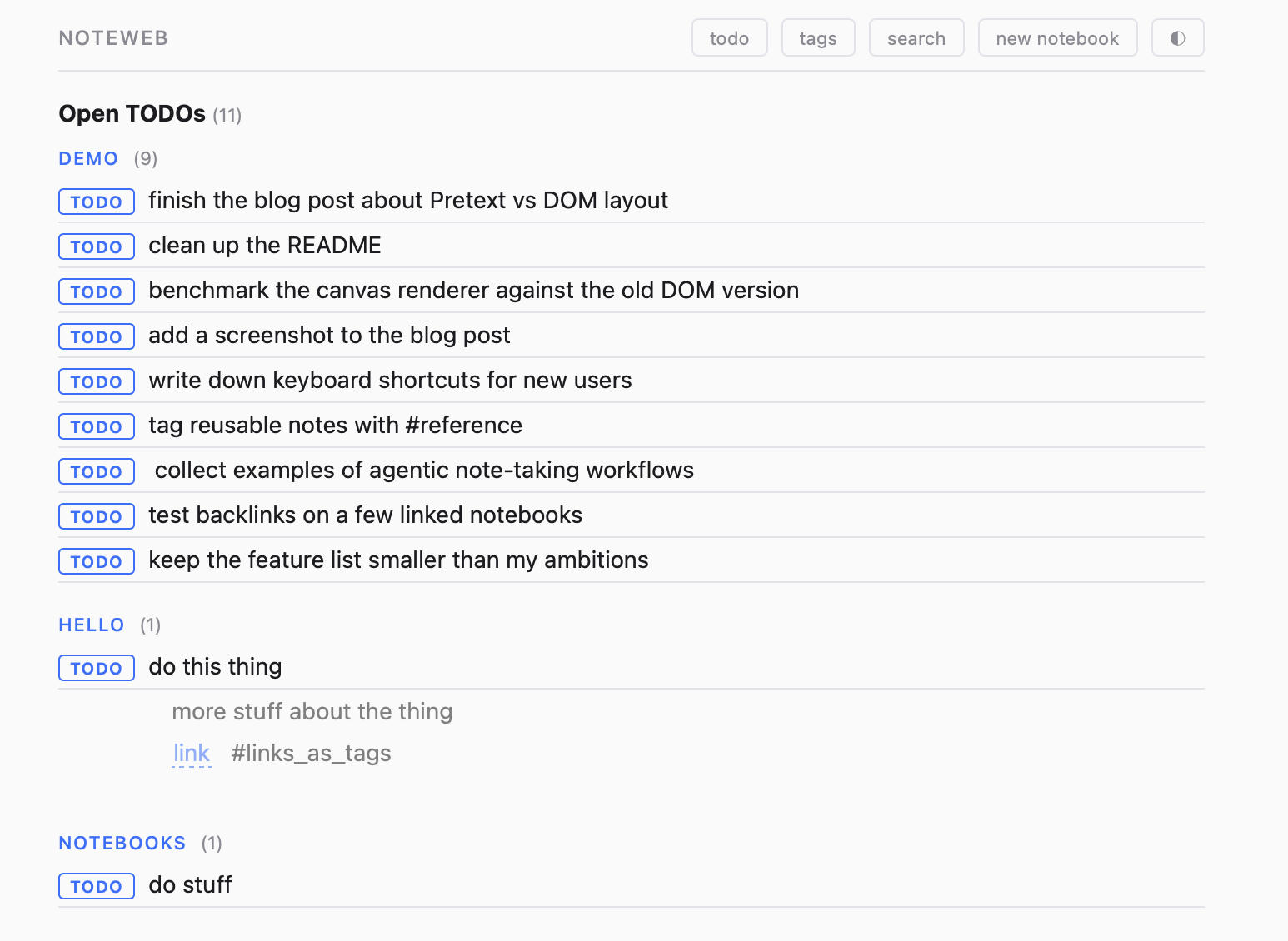Viewport: 1288px width, 941px height.
Task: Mark 'finish the blog post' TODO badge done
Action: click(x=97, y=202)
